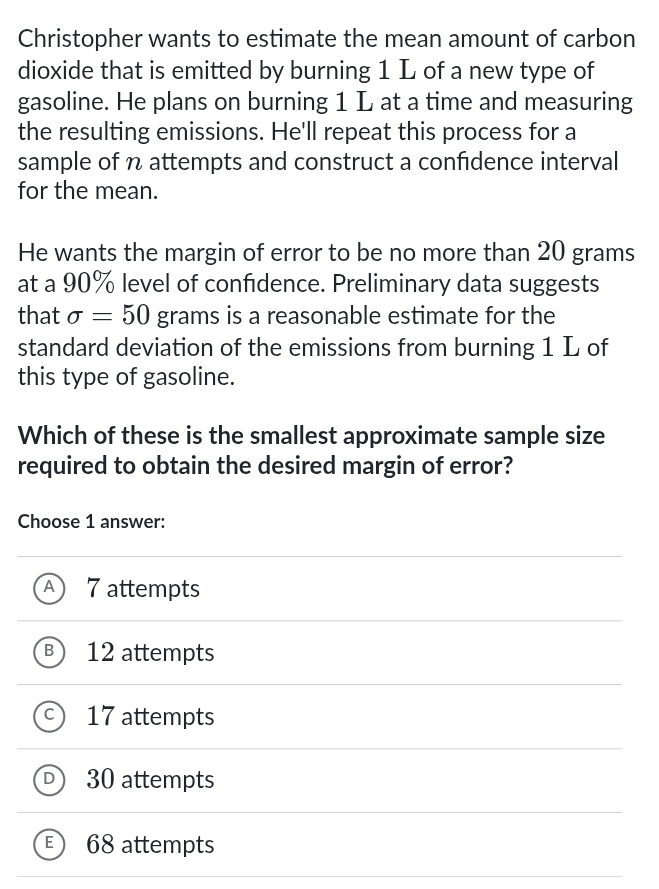Click the "Choose 1 answer:" label
Viewport: 659px width, 889px height.
point(92,521)
